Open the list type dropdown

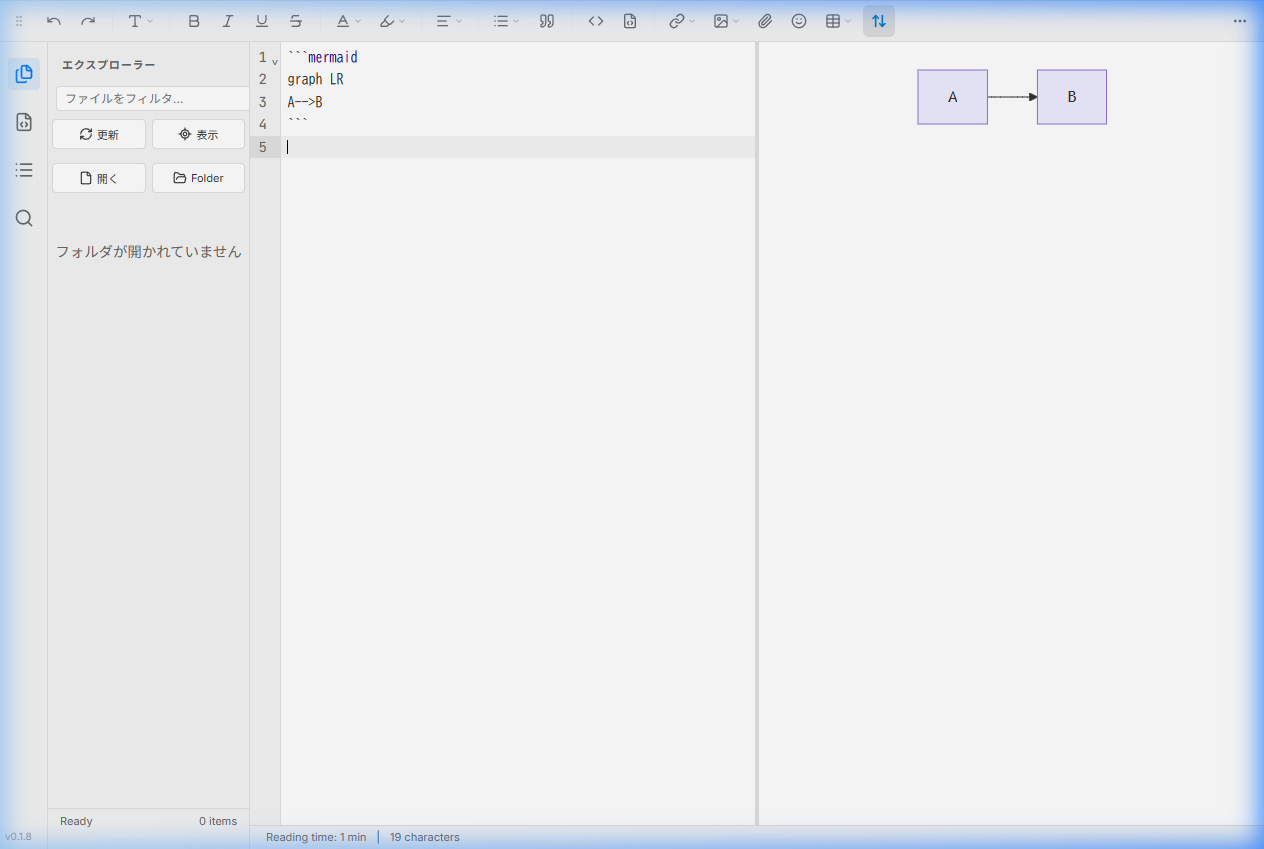506,21
